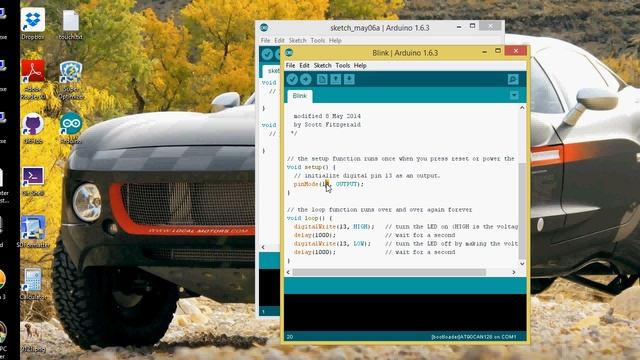Select the touch.txt file on desktop
This screenshot has width=640, height=360.
[x=71, y=24]
